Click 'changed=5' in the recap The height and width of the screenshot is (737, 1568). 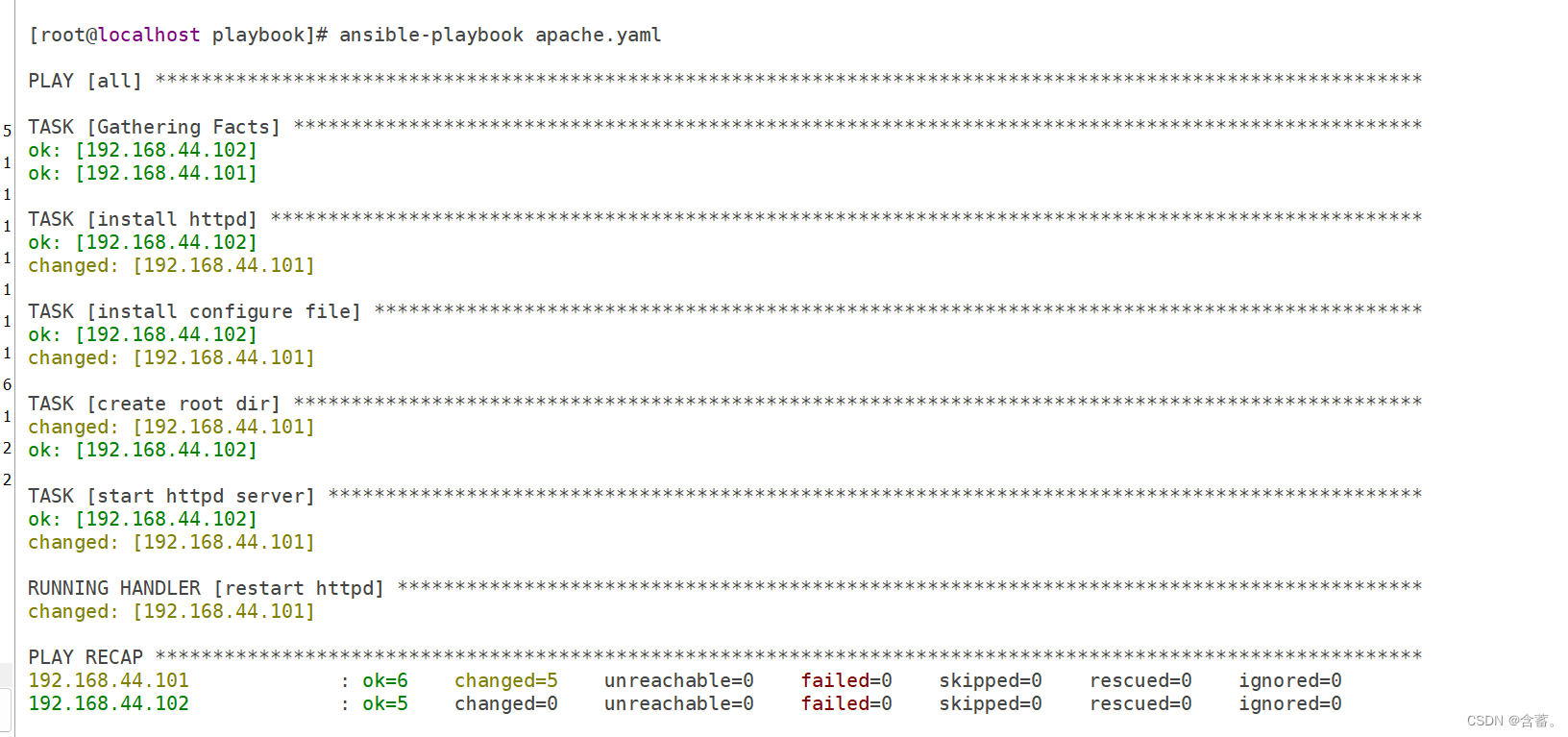[506, 680]
